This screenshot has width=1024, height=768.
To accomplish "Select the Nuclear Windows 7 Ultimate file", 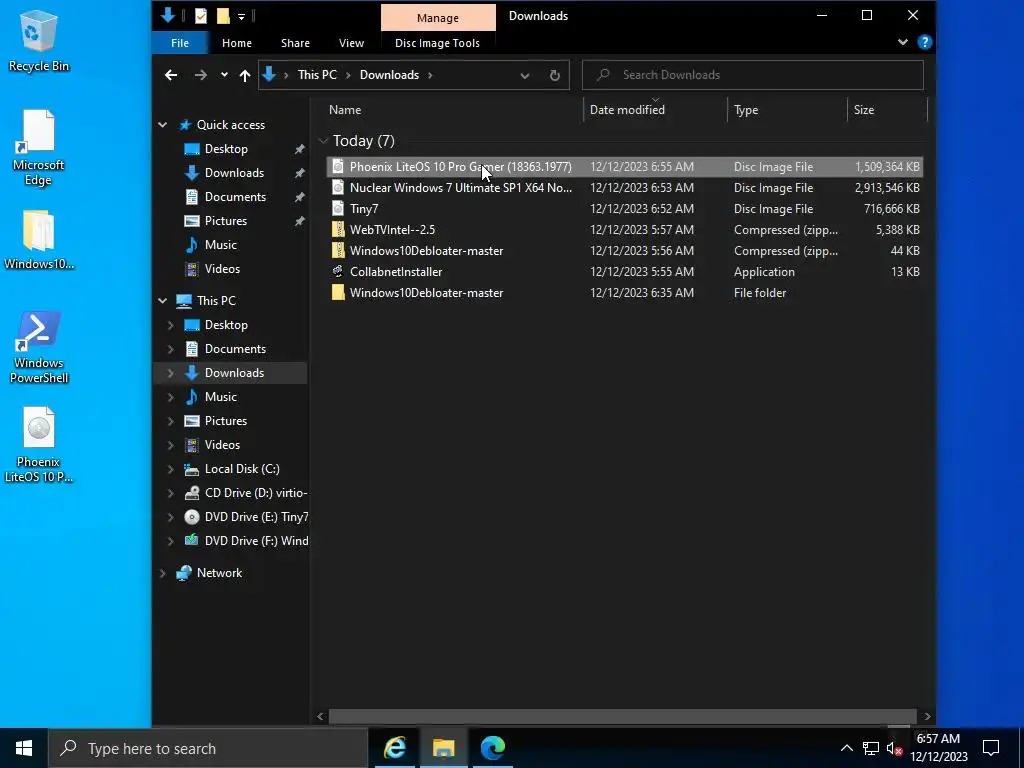I will tap(624, 188).
